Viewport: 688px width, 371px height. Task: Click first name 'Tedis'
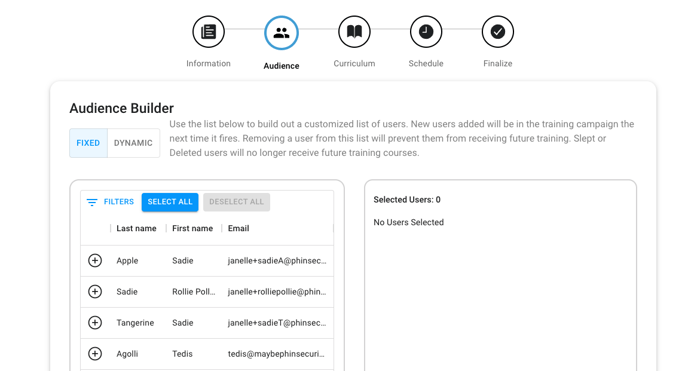click(182, 354)
